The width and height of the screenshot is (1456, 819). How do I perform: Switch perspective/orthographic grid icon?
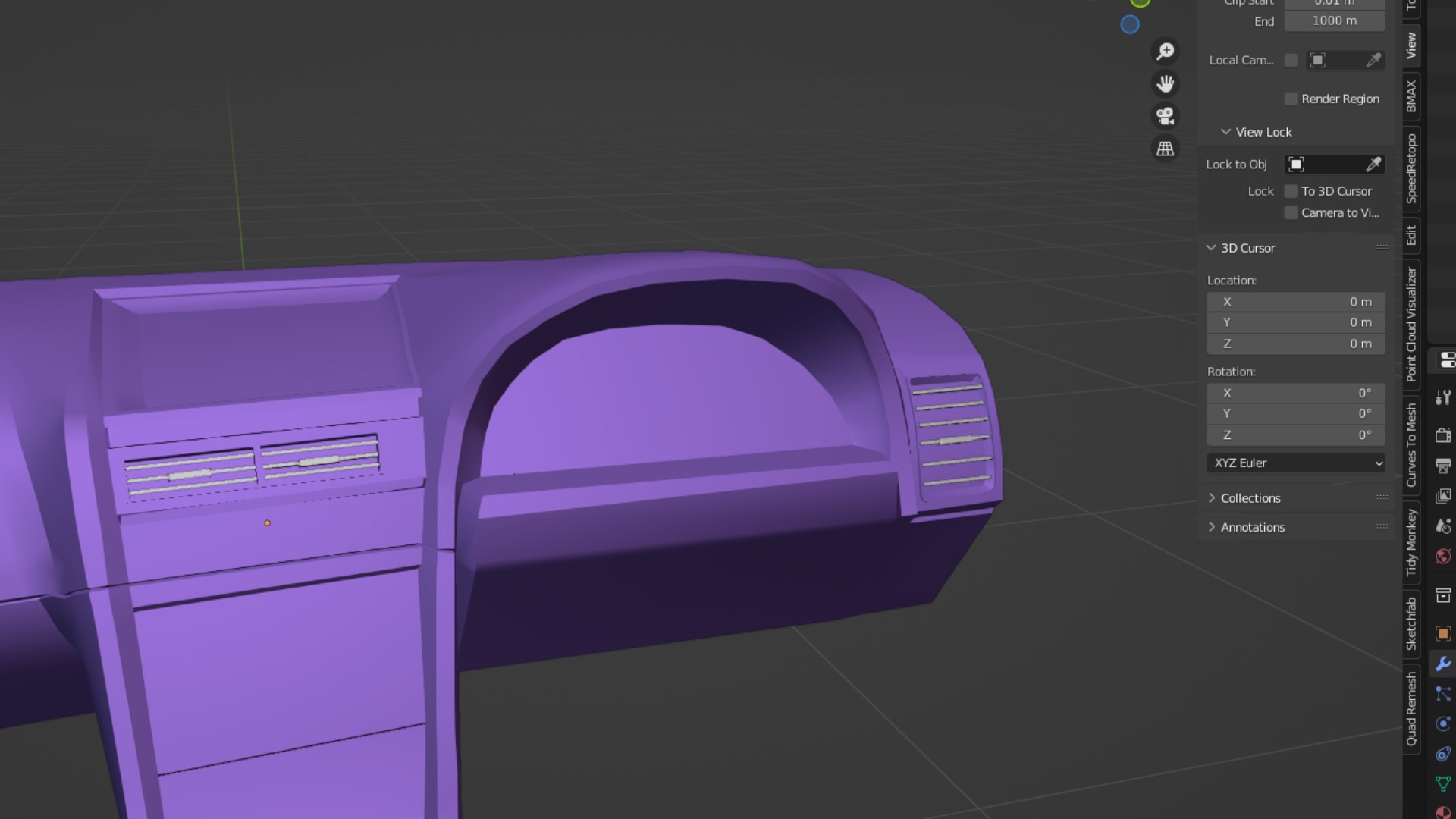click(1166, 149)
